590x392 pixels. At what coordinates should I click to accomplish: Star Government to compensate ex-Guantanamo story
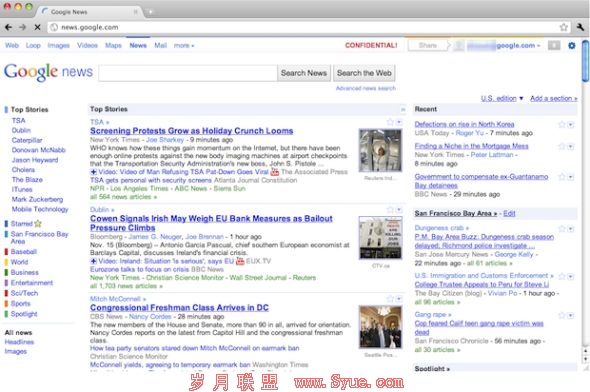coord(562,177)
